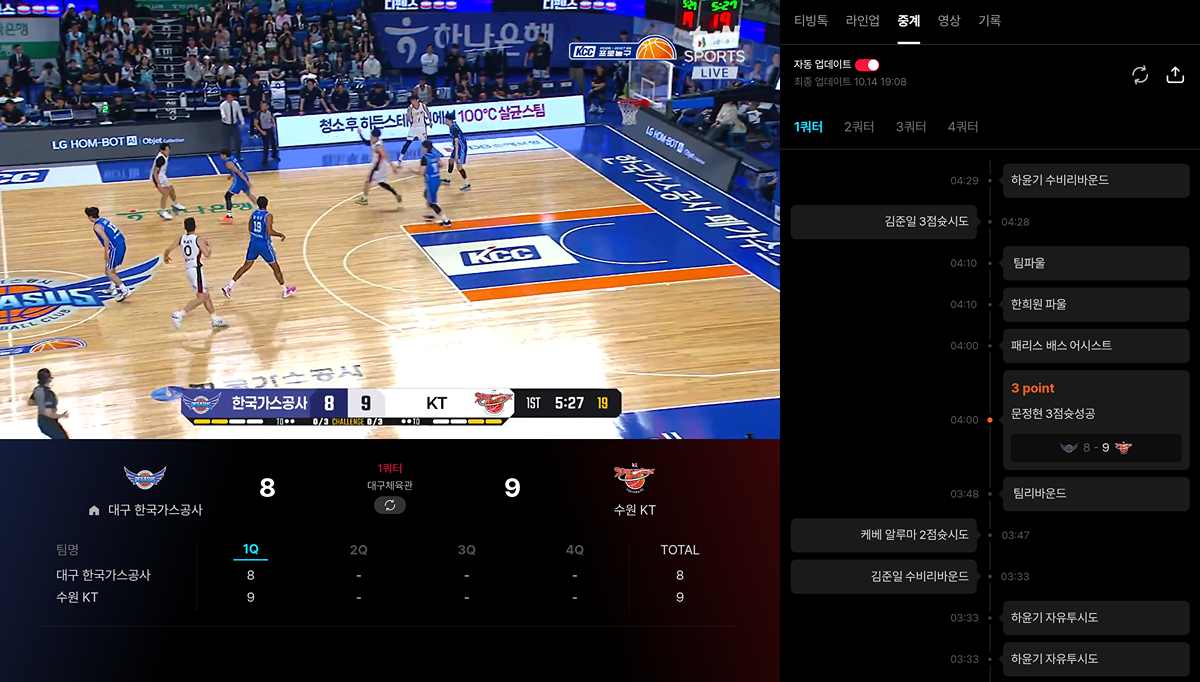Select the 김준일 3점슛시도 play entry
The image size is (1200, 682).
[x=884, y=222]
